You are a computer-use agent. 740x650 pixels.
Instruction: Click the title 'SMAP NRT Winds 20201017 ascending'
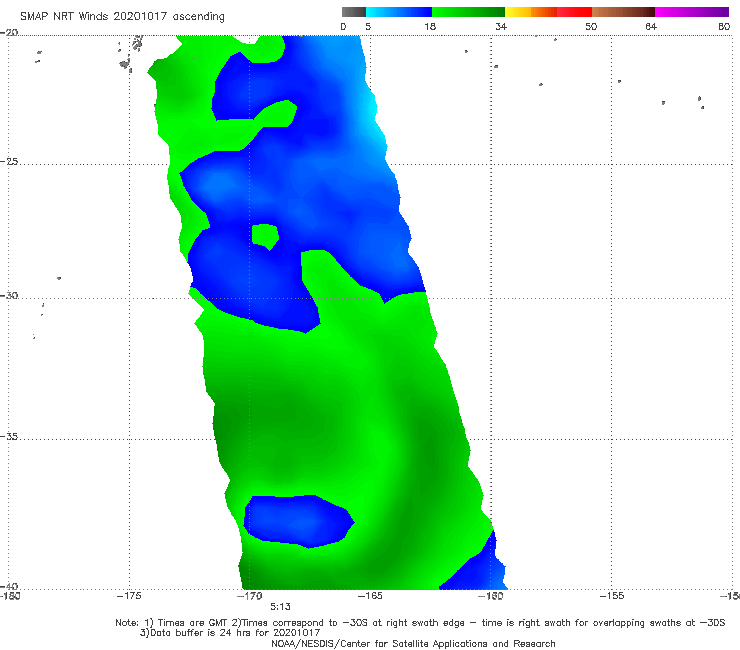pyautogui.click(x=122, y=17)
